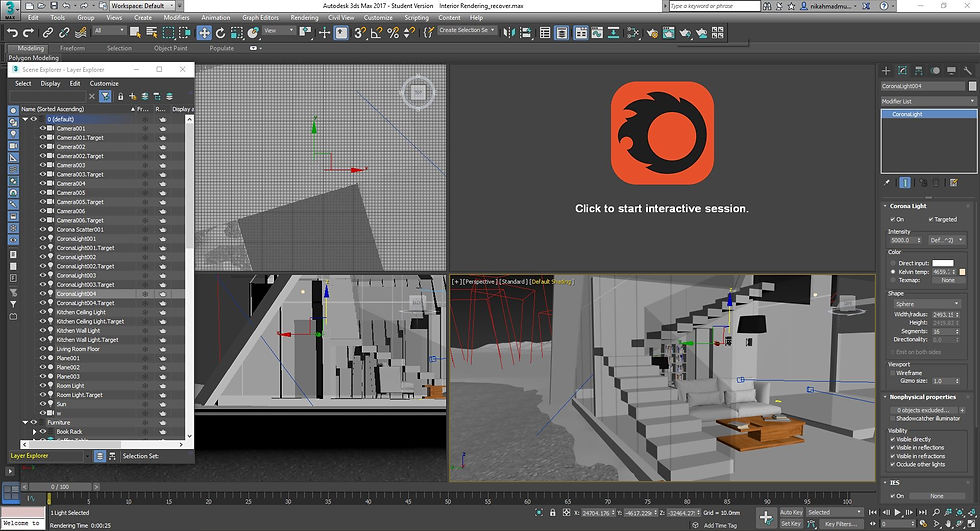980x531 pixels.
Task: Toggle the Corona Light On checkbox
Action: [x=892, y=219]
